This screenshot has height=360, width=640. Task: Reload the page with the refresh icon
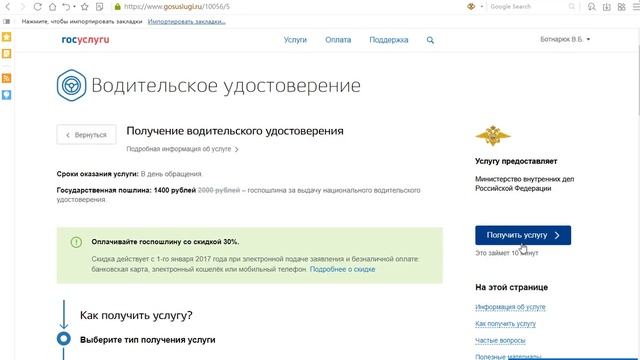(38, 7)
